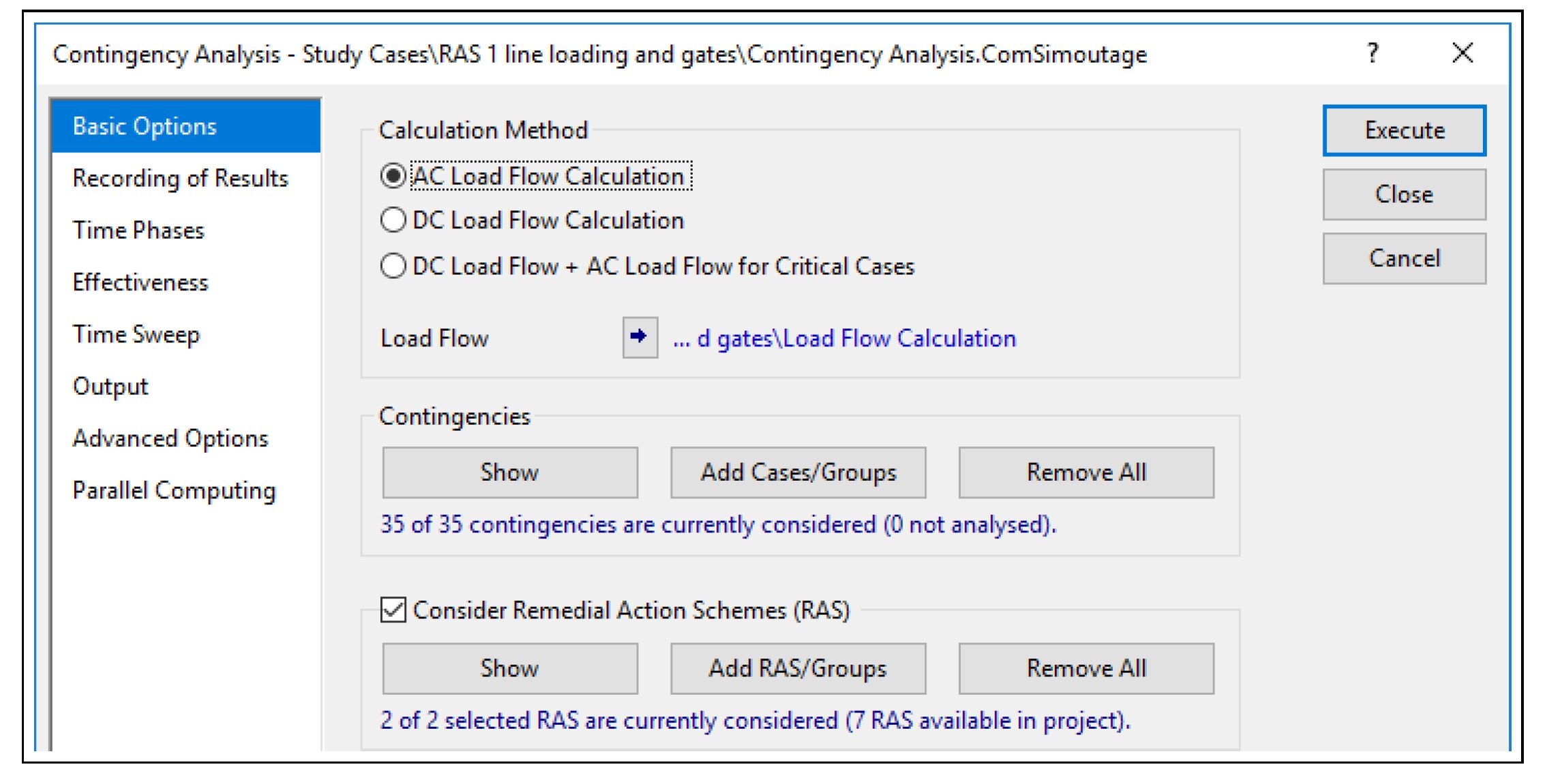
Task: Open Advanced Options page
Action: click(170, 438)
